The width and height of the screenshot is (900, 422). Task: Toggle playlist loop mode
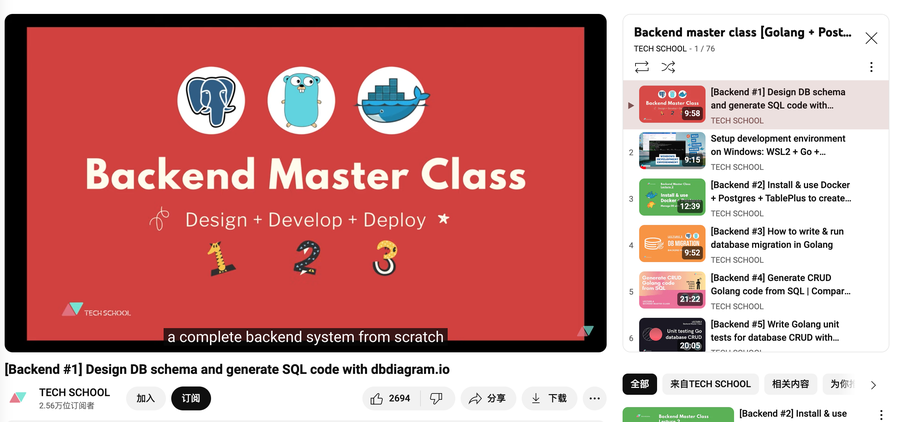[x=642, y=67]
